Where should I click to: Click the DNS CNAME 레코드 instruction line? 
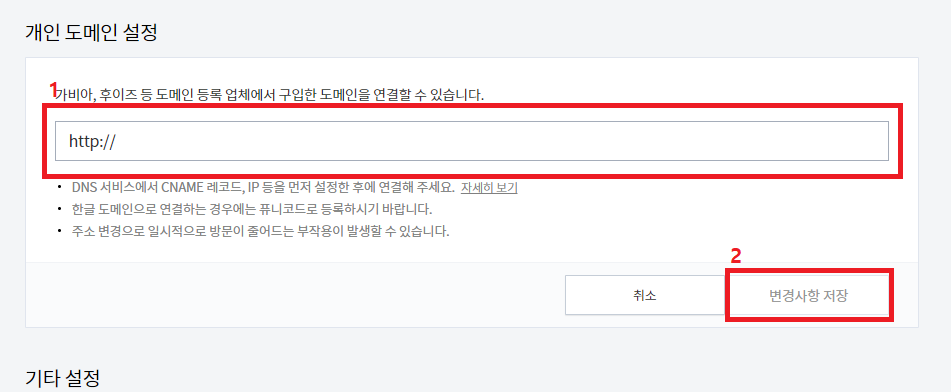(263, 188)
